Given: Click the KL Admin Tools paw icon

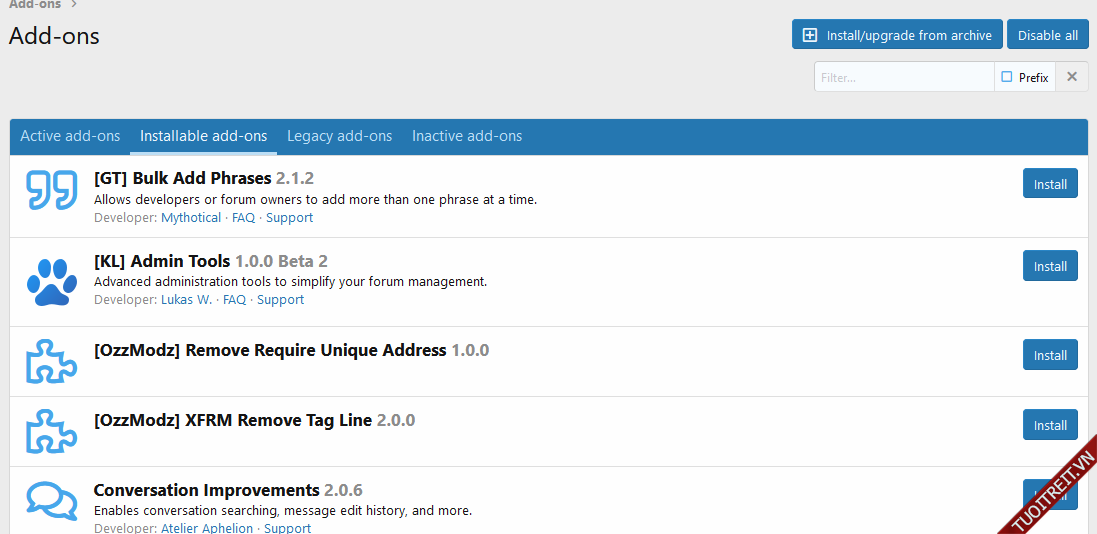Looking at the screenshot, I should point(51,282).
